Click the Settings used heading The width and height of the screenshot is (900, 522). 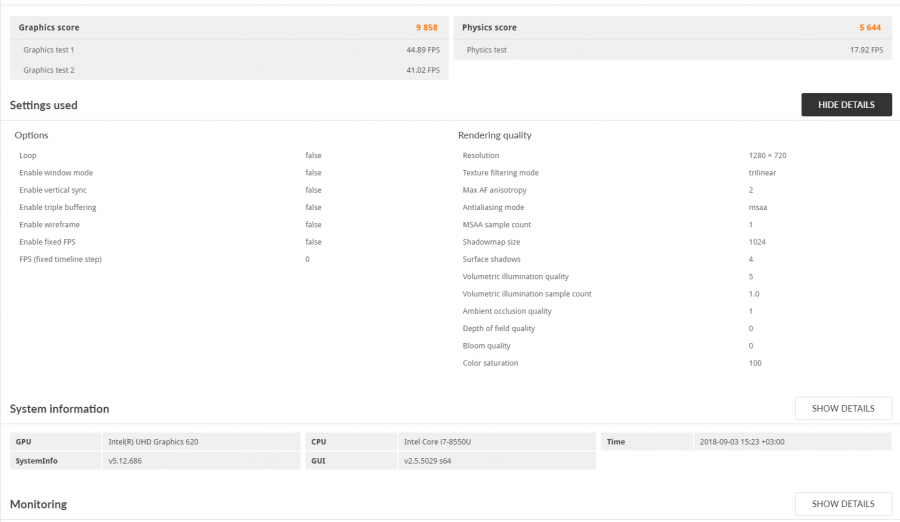pos(44,105)
